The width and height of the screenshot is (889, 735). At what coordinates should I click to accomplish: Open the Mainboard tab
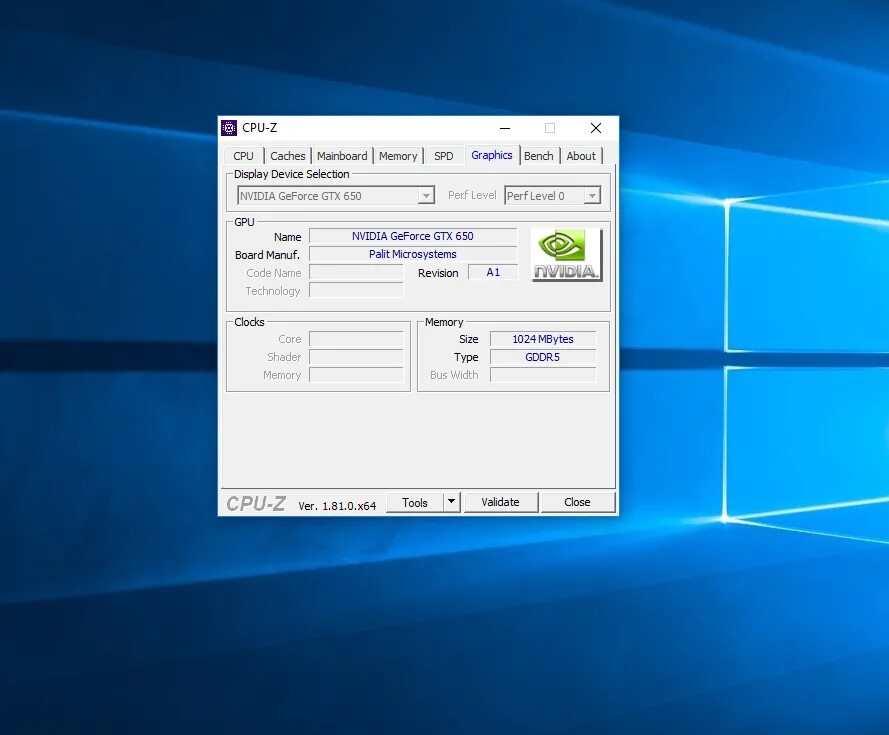click(342, 156)
